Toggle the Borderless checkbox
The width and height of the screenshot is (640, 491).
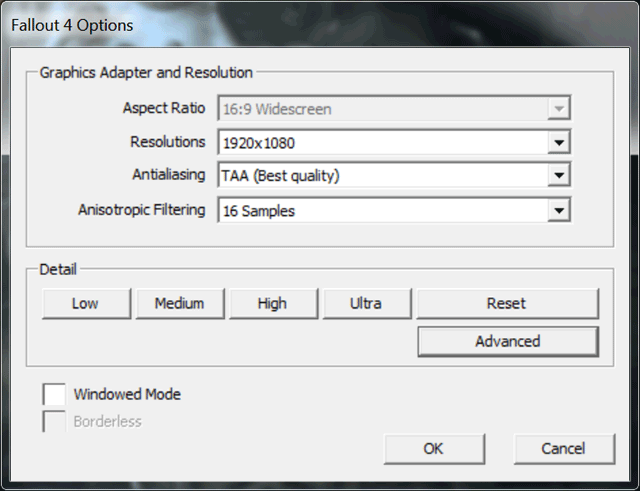tap(54, 422)
